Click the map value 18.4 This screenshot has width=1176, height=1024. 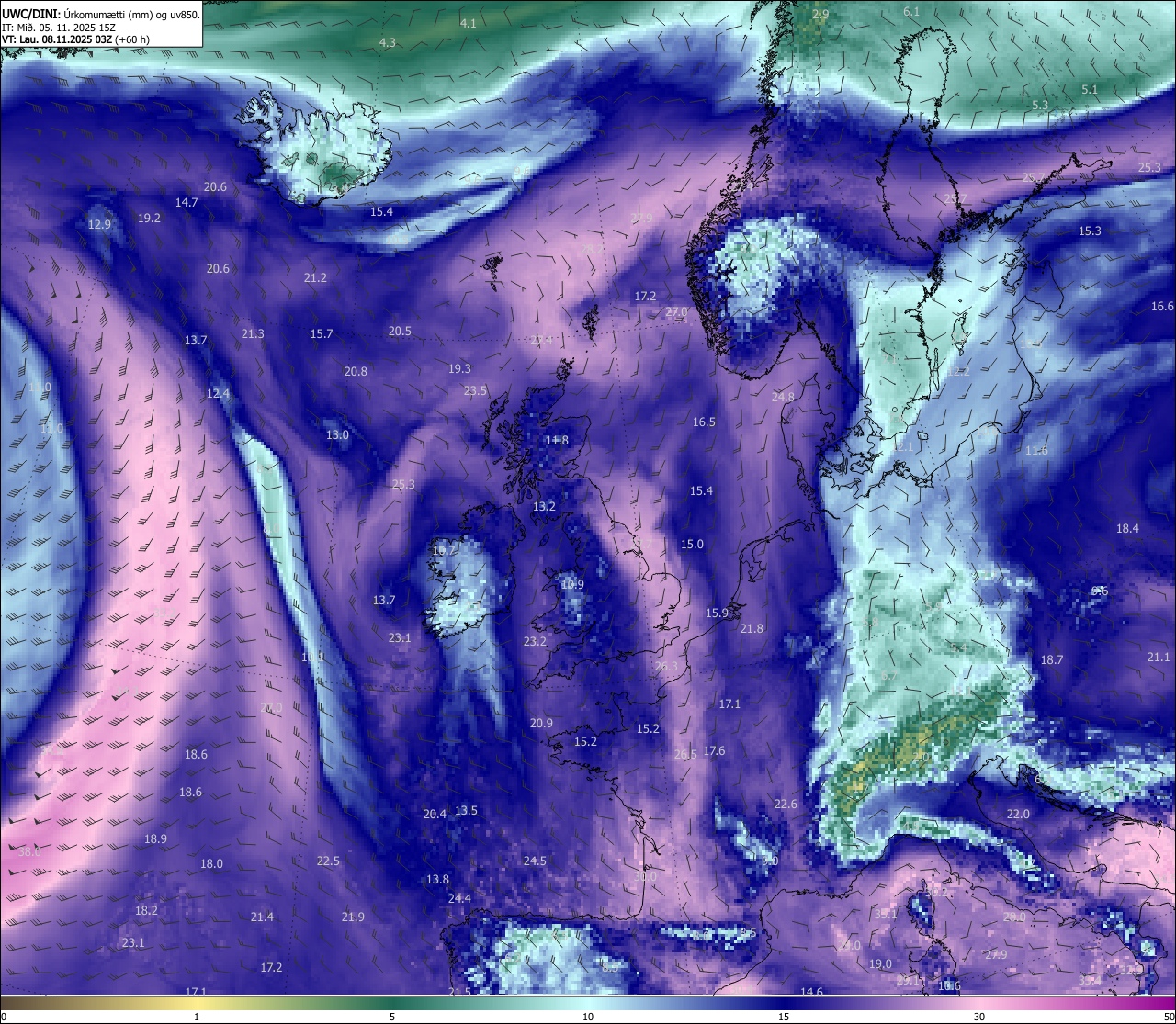(1127, 529)
